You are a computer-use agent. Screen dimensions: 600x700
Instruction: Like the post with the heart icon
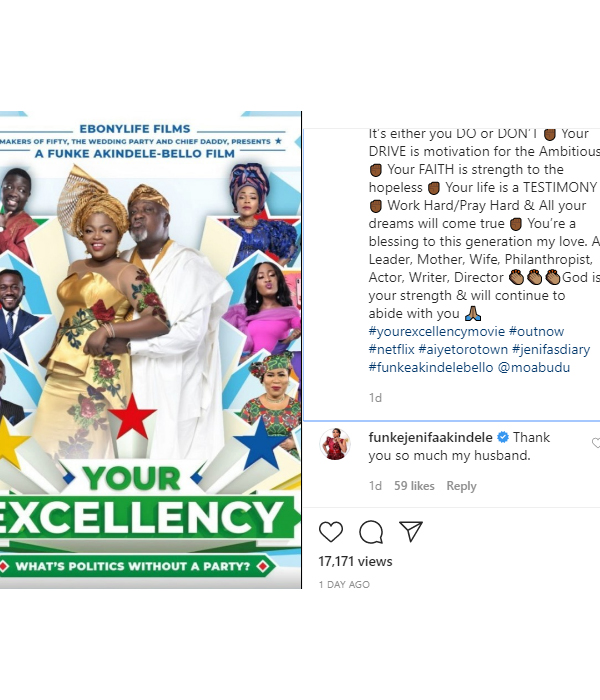tap(331, 532)
